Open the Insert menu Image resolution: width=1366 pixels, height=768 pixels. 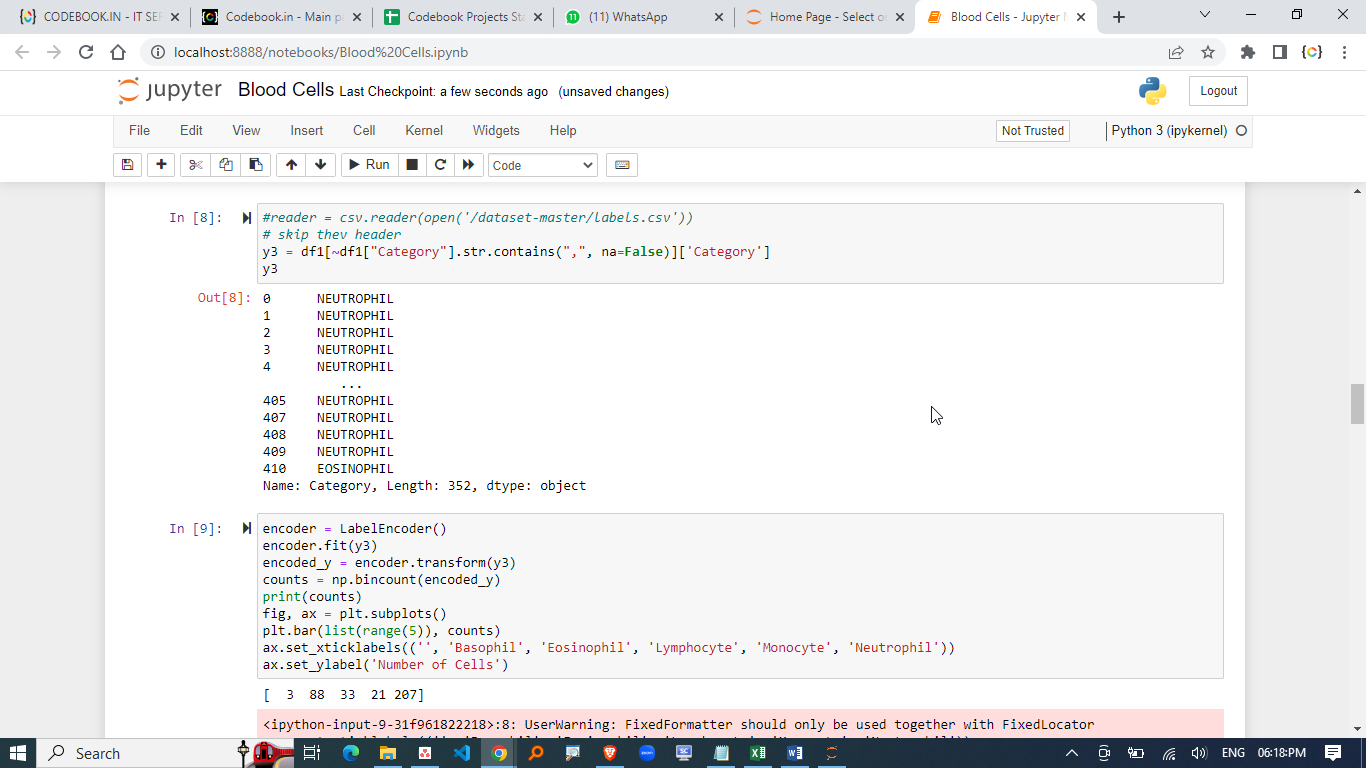[307, 130]
